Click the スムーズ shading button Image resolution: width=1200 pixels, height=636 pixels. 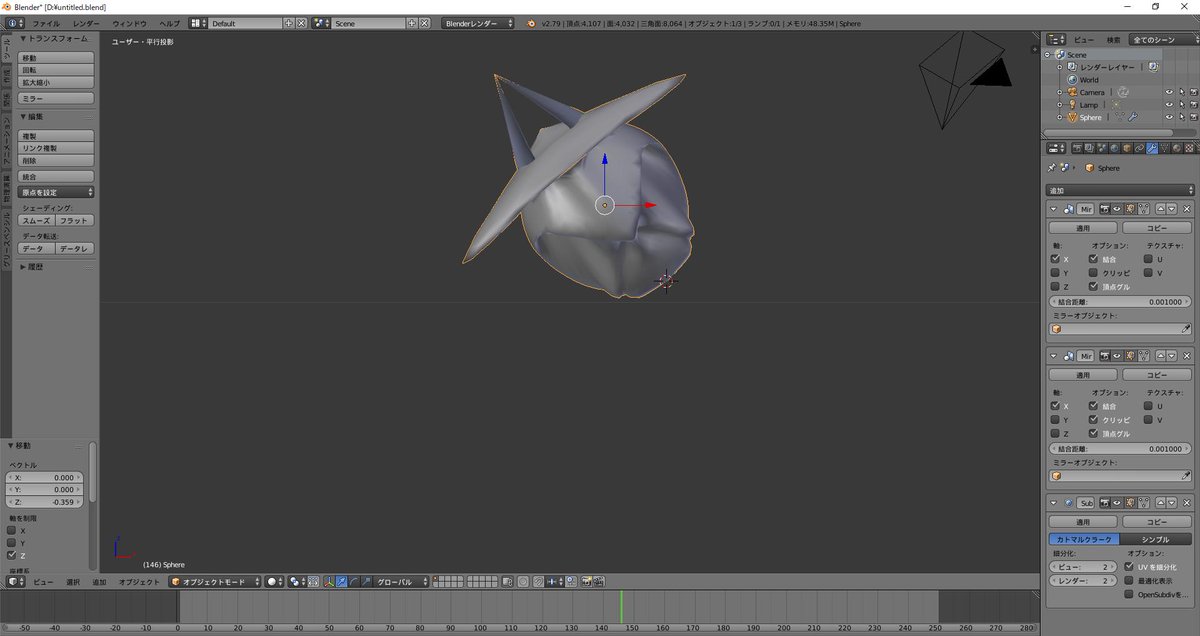coord(37,220)
